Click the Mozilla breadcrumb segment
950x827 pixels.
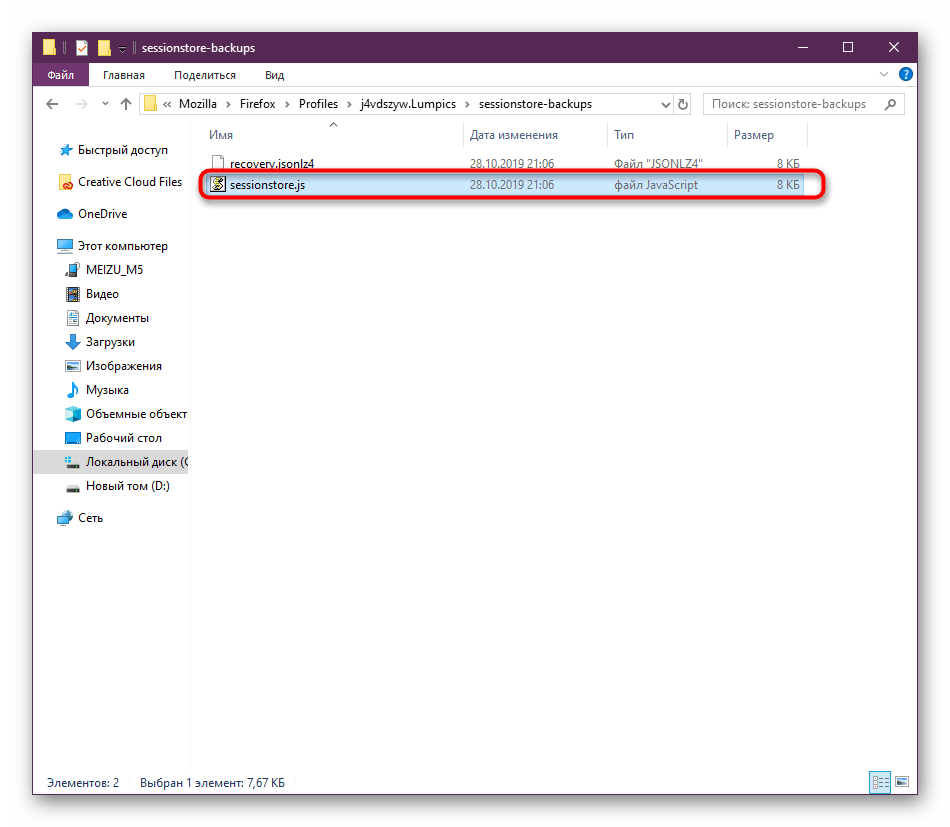pos(198,104)
